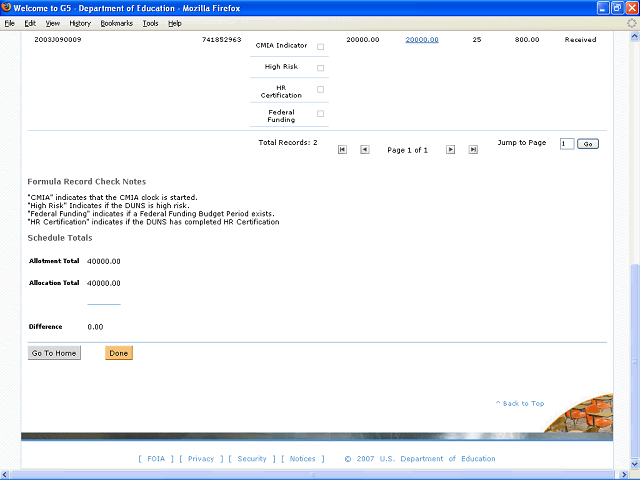Click the Page 1 of 1 text

[x=407, y=150]
